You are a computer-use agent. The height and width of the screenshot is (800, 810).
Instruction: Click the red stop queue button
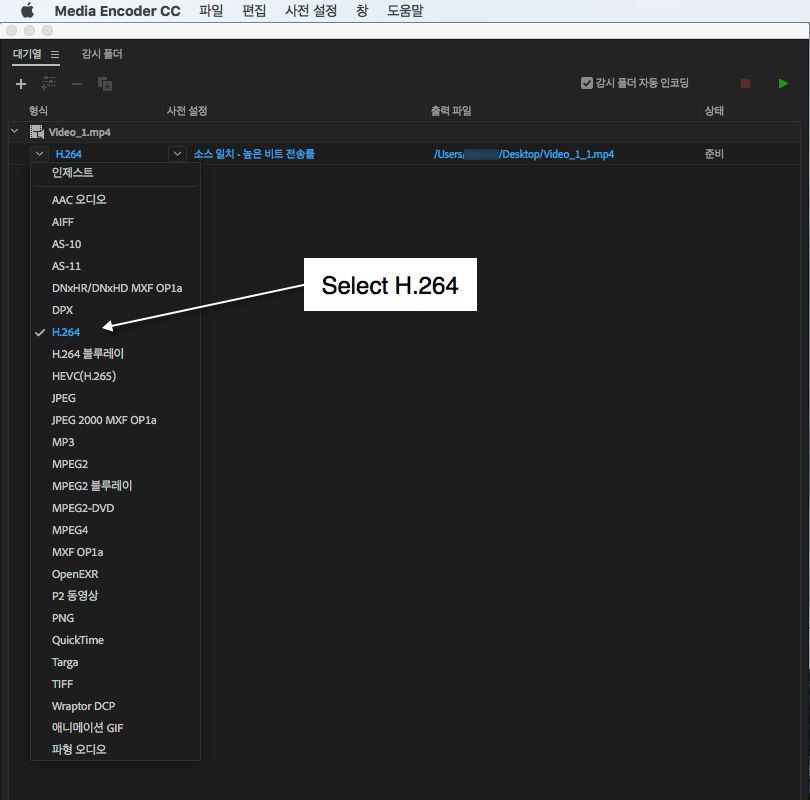[745, 84]
